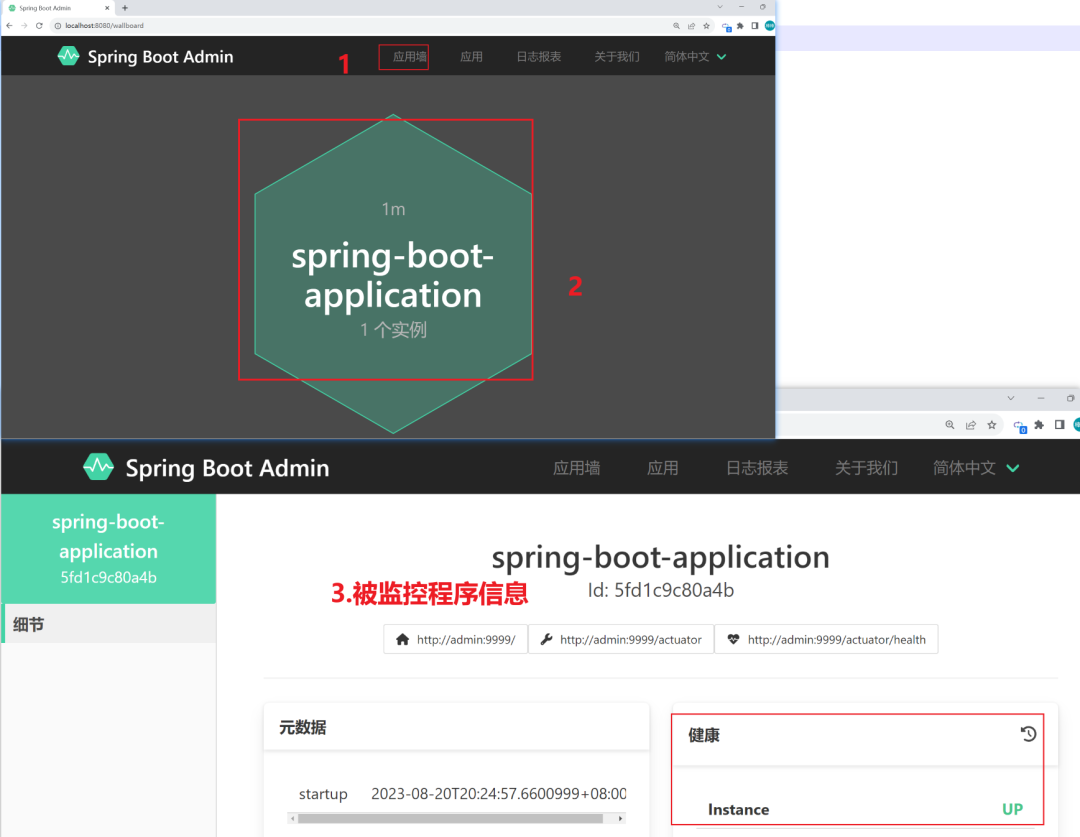The width and height of the screenshot is (1080, 837).
Task: Open 简体中文 language dropdown in wallboard window
Action: coord(695,56)
